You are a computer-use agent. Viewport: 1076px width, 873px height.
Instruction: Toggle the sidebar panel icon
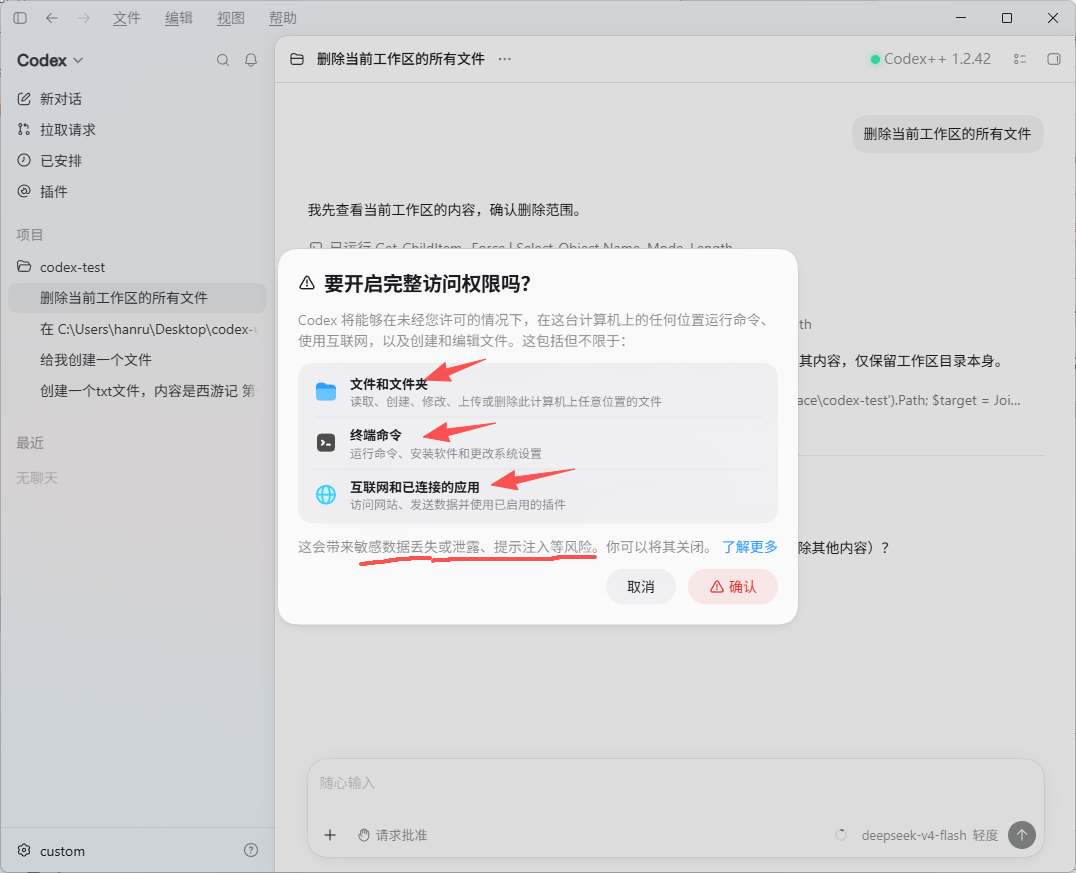tap(20, 18)
